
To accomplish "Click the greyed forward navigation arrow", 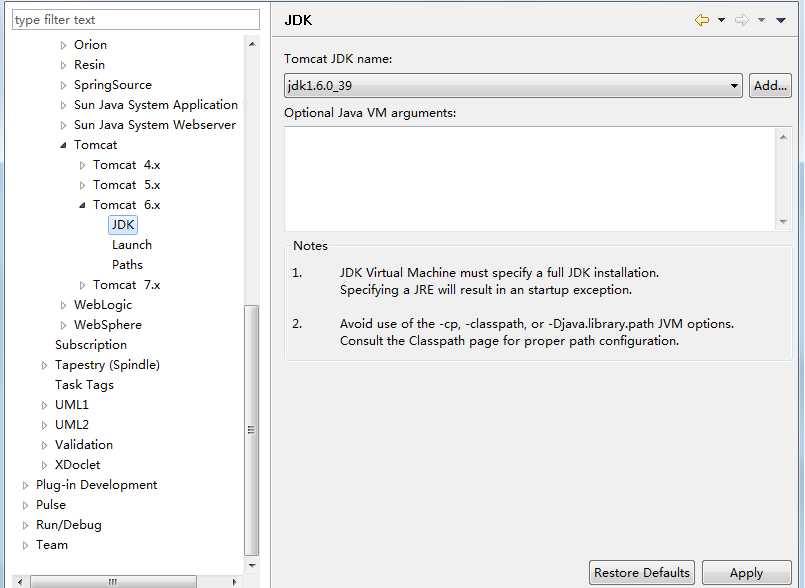I will [x=741, y=20].
